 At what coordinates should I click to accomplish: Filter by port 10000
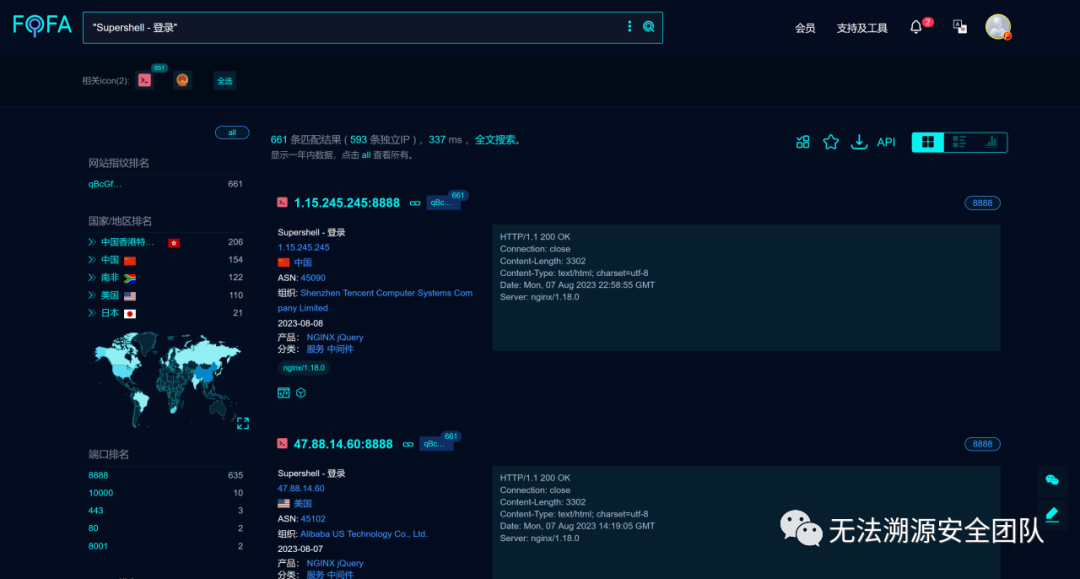pyautogui.click(x=101, y=493)
